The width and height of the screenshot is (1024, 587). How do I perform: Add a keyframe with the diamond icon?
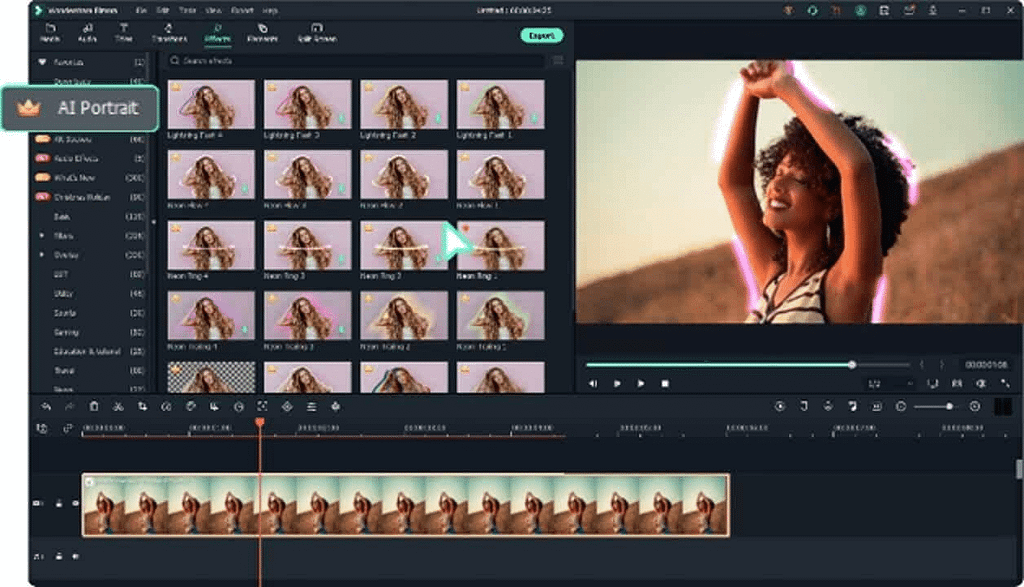pos(287,407)
